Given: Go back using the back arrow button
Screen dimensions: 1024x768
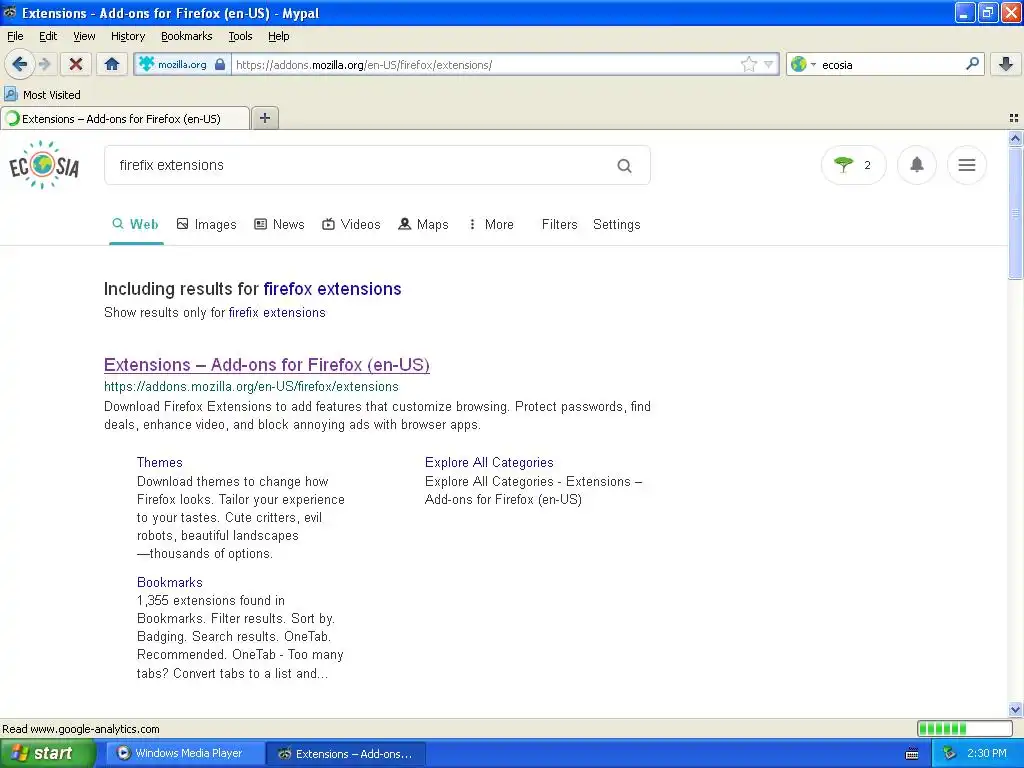Looking at the screenshot, I should [x=20, y=64].
